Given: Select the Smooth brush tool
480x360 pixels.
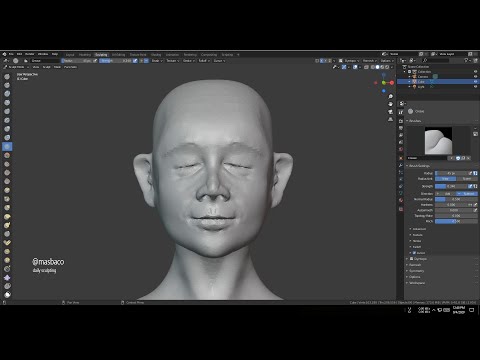Looking at the screenshot, I should (x=7, y=155).
